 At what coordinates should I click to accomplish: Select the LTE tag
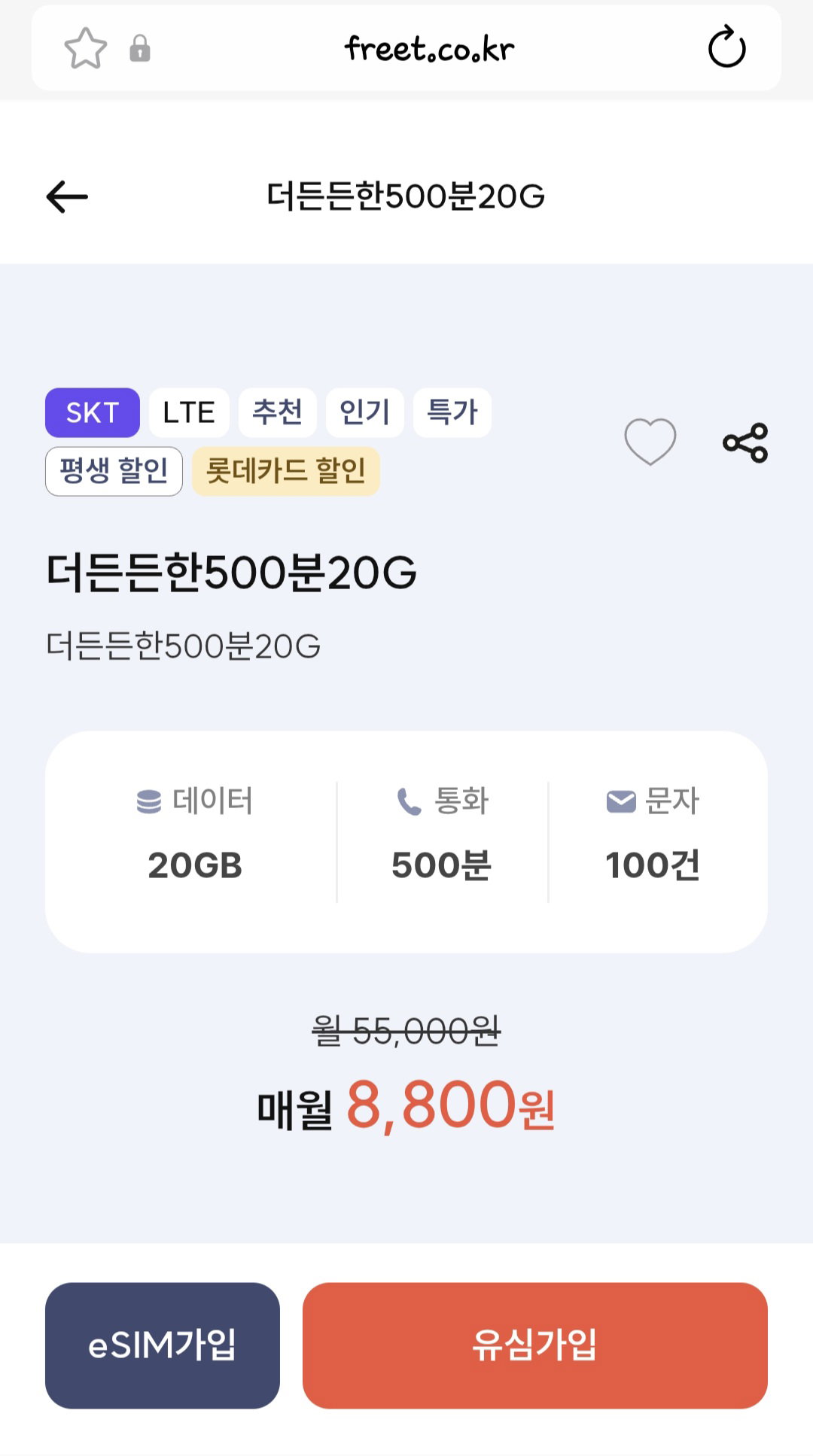pyautogui.click(x=189, y=412)
